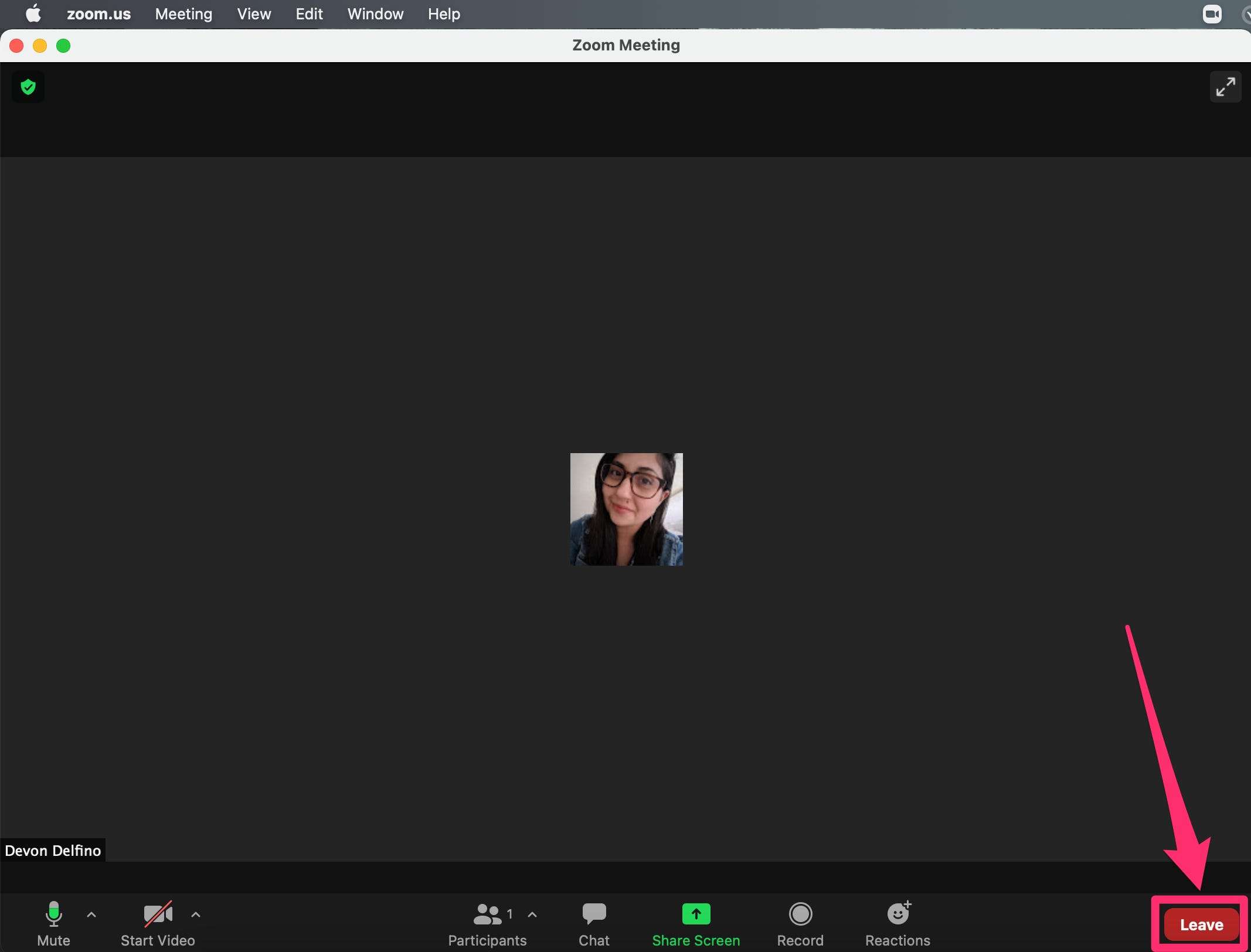Click the fullscreen expand button
1251x952 pixels.
[1225, 87]
